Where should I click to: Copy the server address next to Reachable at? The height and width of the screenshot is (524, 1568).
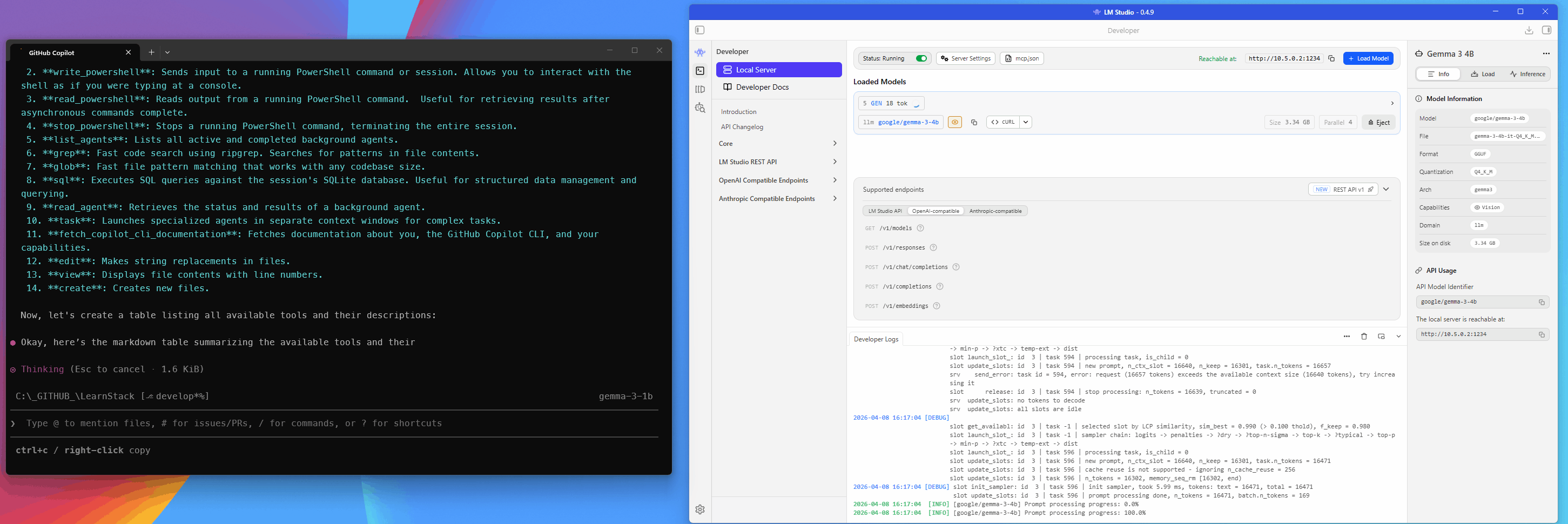[1331, 59]
